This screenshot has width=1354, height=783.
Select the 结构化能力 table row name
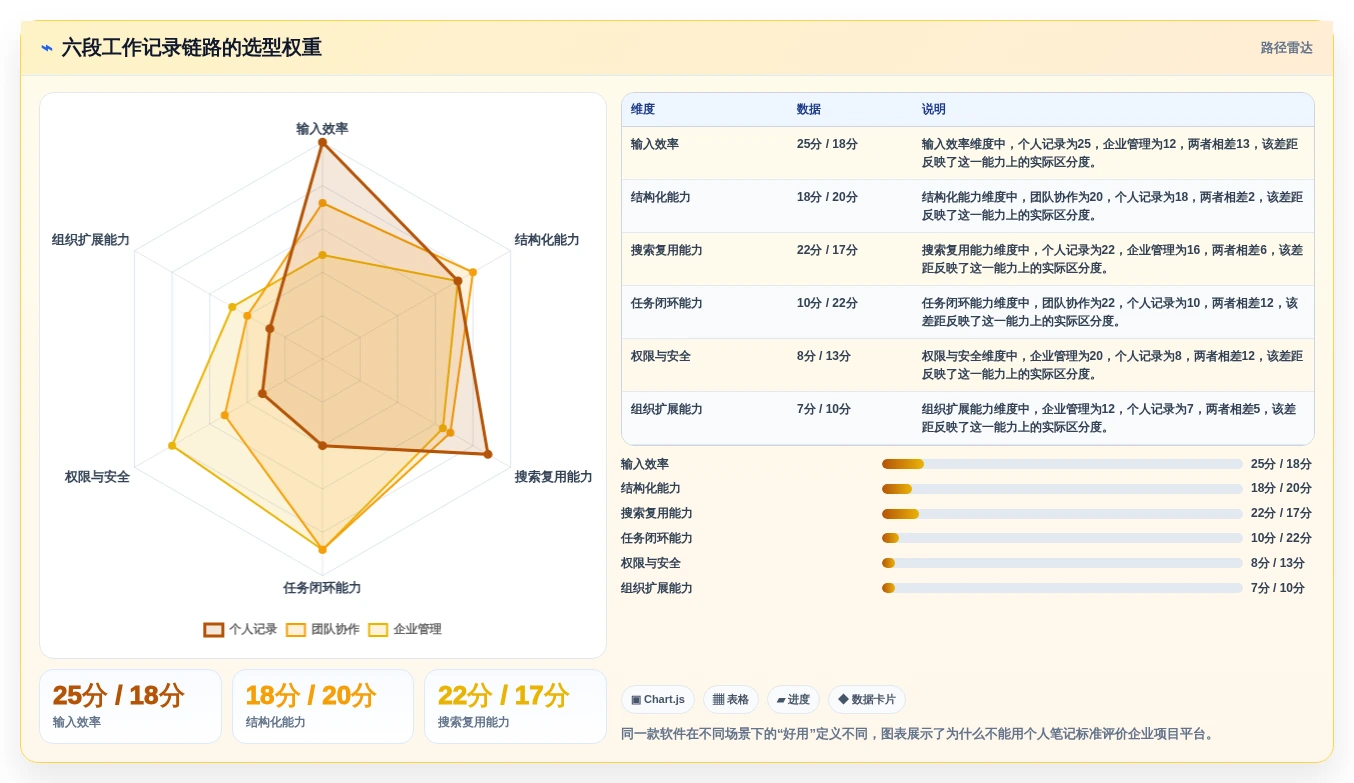coord(661,197)
